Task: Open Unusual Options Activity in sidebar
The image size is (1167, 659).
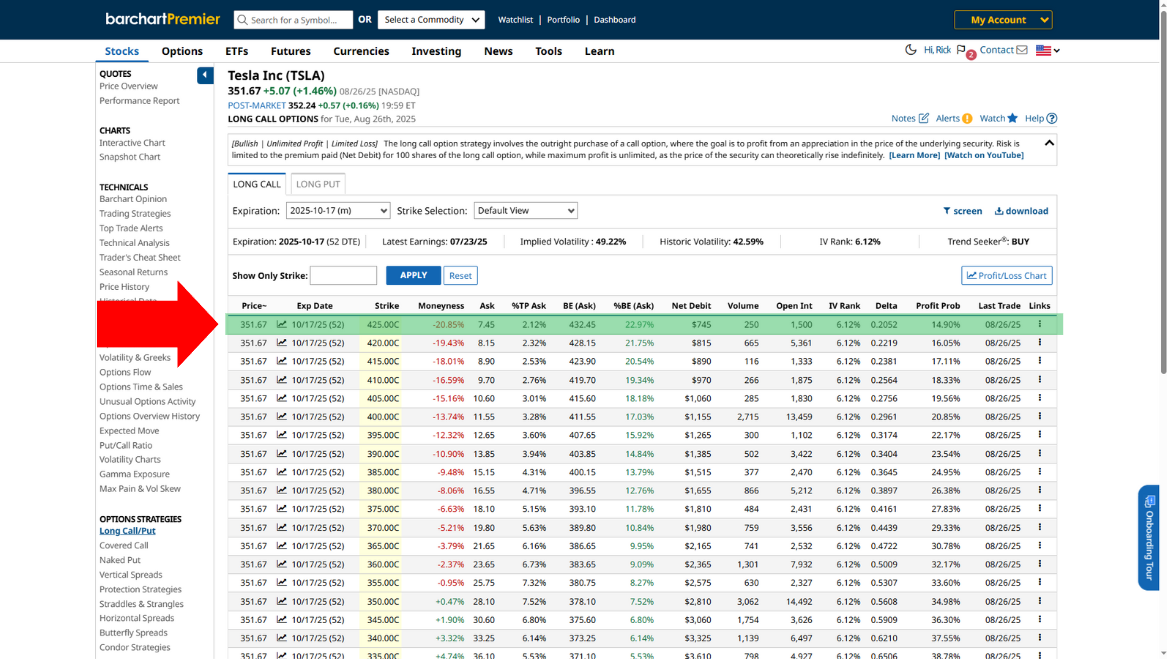Action: coord(147,401)
